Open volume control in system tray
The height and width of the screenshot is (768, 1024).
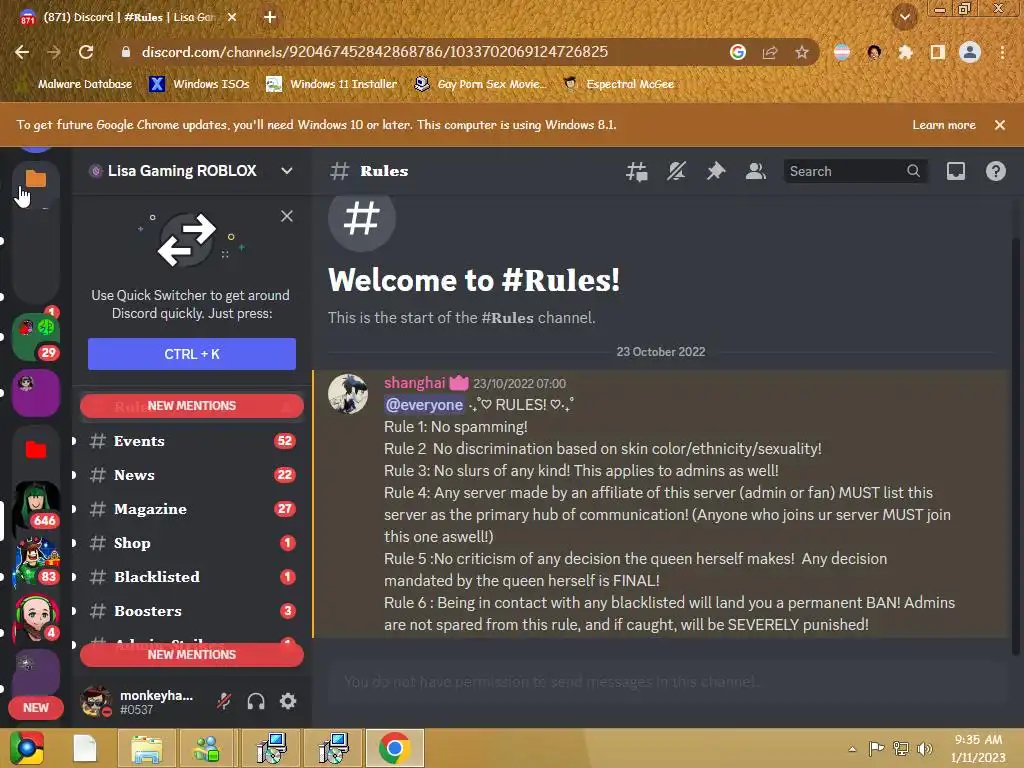tap(925, 749)
